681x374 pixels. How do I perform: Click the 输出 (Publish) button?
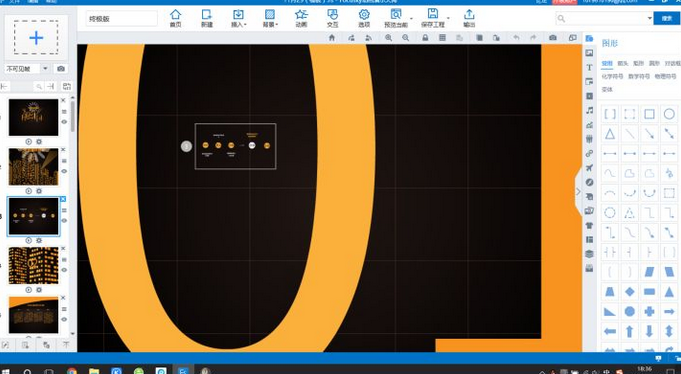[x=469, y=18]
